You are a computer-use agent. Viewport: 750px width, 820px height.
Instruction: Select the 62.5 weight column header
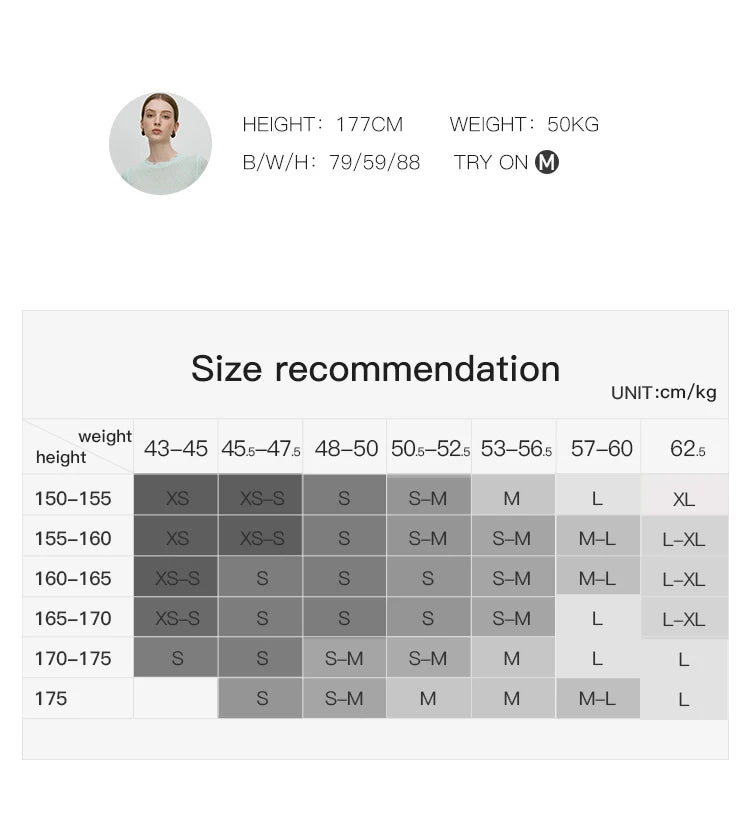click(x=687, y=449)
